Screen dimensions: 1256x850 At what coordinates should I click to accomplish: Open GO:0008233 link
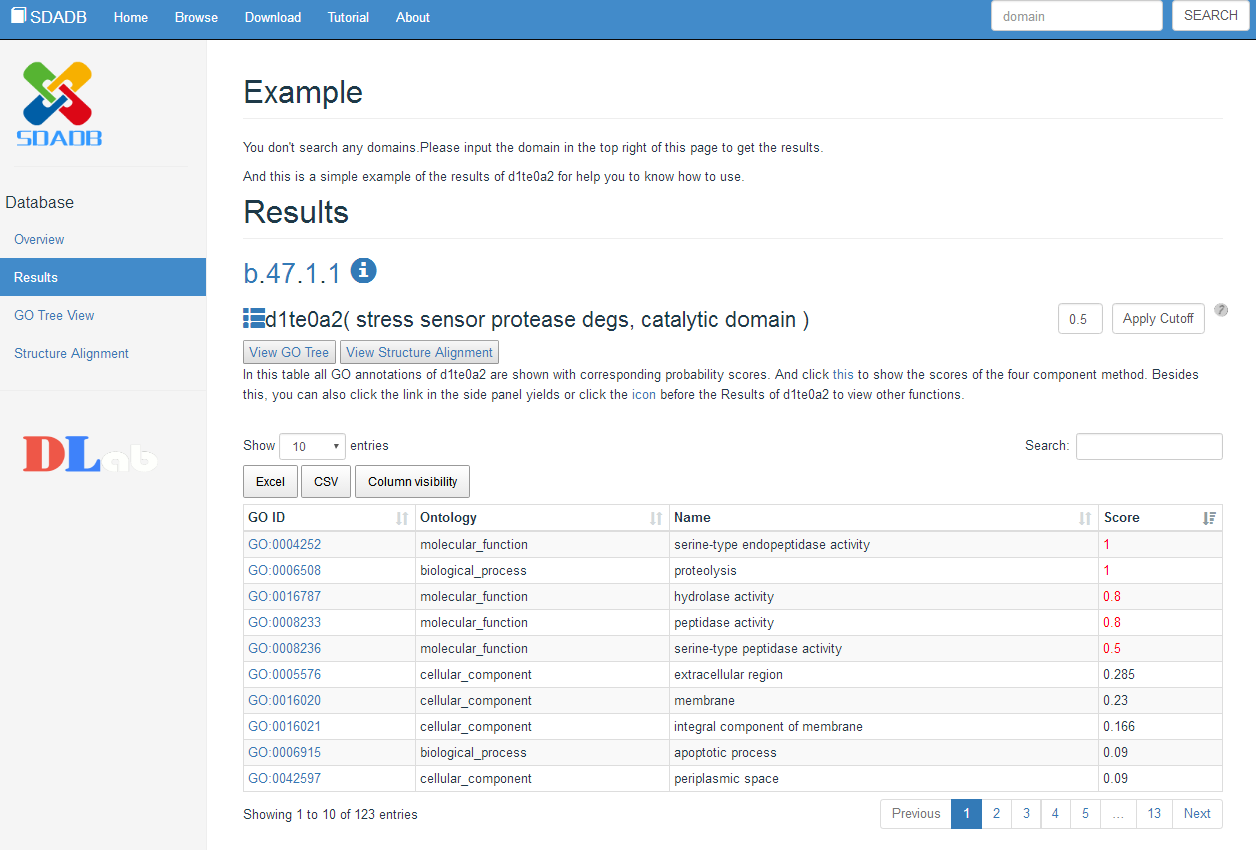coord(285,623)
